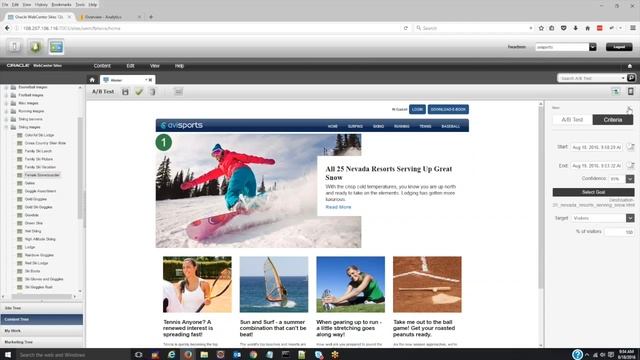640x360 pixels.
Task: Open the site selector dropdown near Logout
Action: pyautogui.click(x=593, y=47)
